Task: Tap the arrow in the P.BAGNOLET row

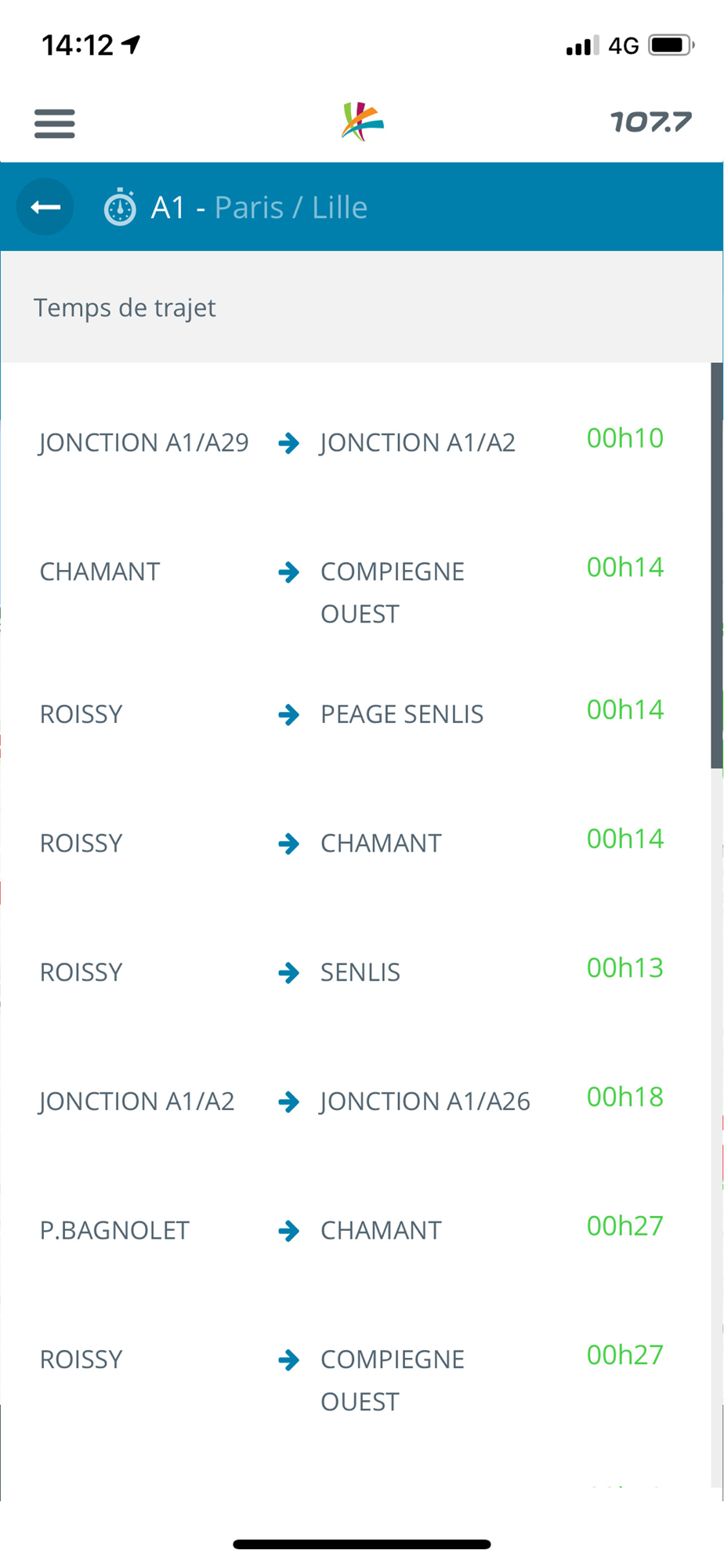Action: tap(288, 1231)
